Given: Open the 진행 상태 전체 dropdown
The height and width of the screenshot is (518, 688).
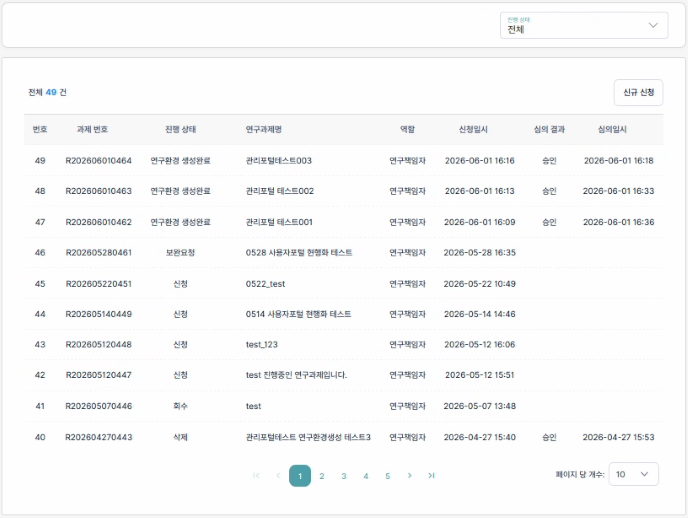Looking at the screenshot, I should click(x=584, y=25).
